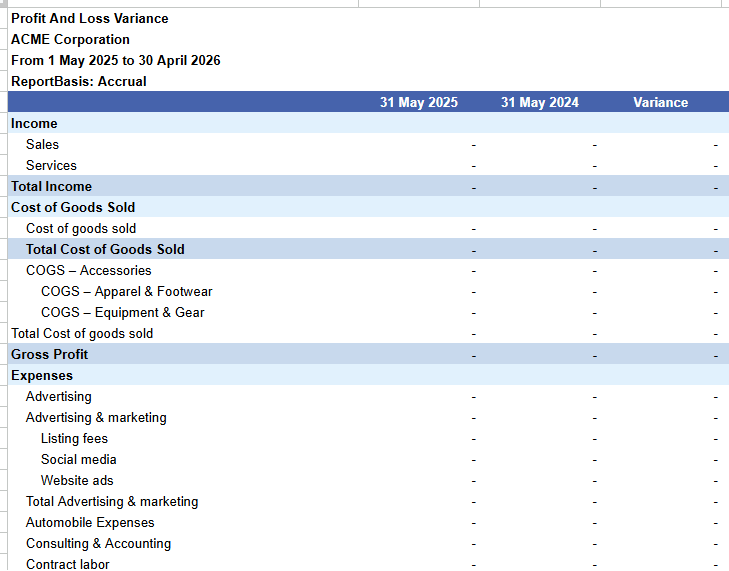Select the 'Automobile Expenses' row label
The image size is (729, 571).
[90, 523]
